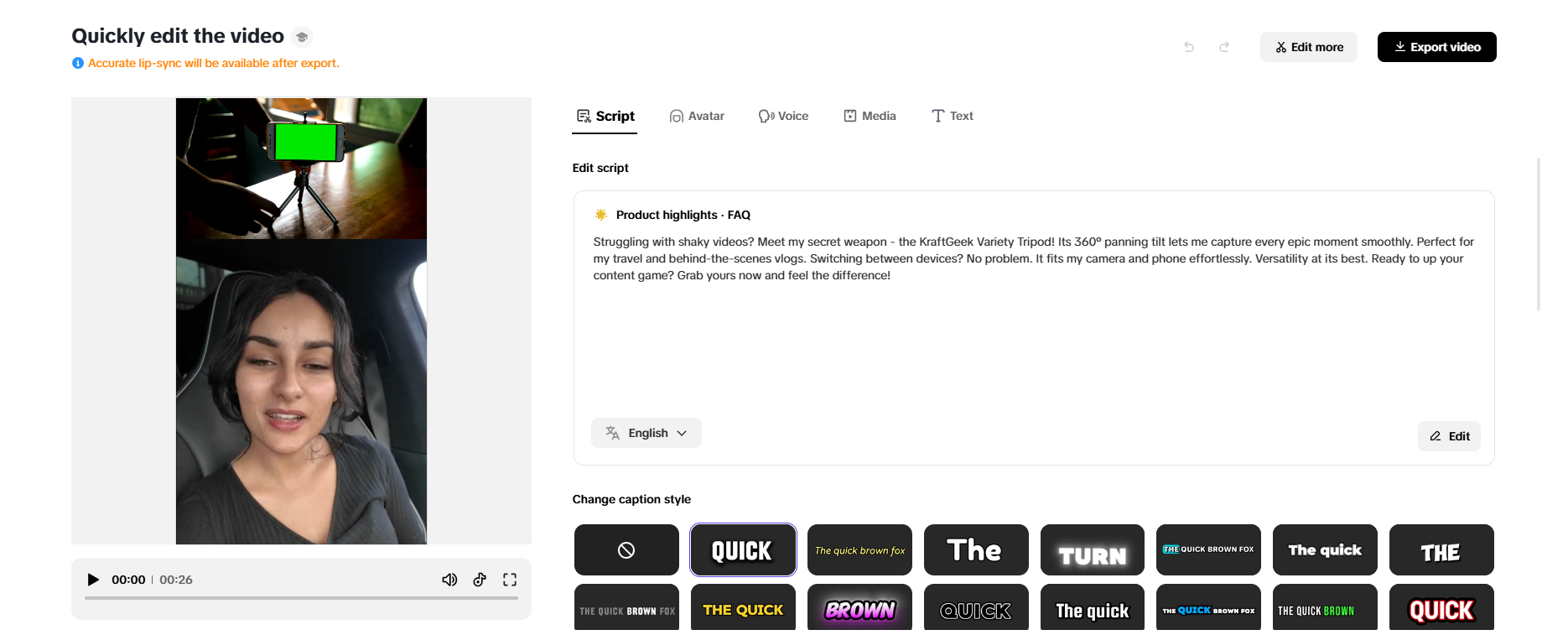This screenshot has height=635, width=1568.
Task: Select the bold white QUICK caption style
Action: [x=743, y=550]
